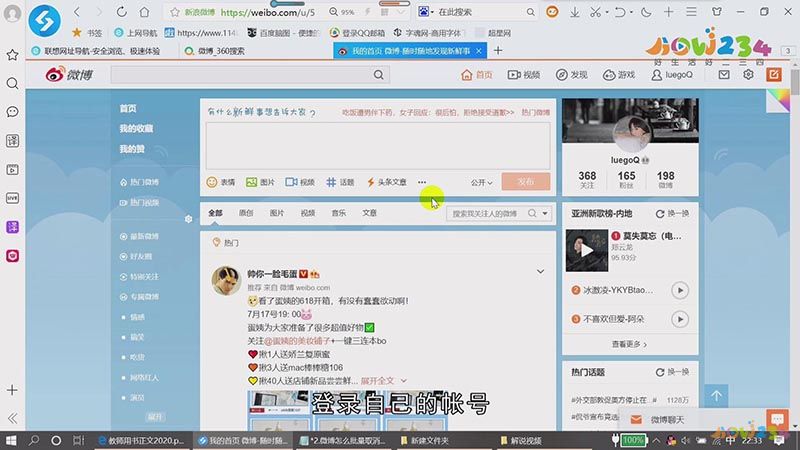Viewport: 800px width, 450px height.
Task: Open undo history dropdown arrow in browser toolbar
Action: pyautogui.click(x=631, y=12)
